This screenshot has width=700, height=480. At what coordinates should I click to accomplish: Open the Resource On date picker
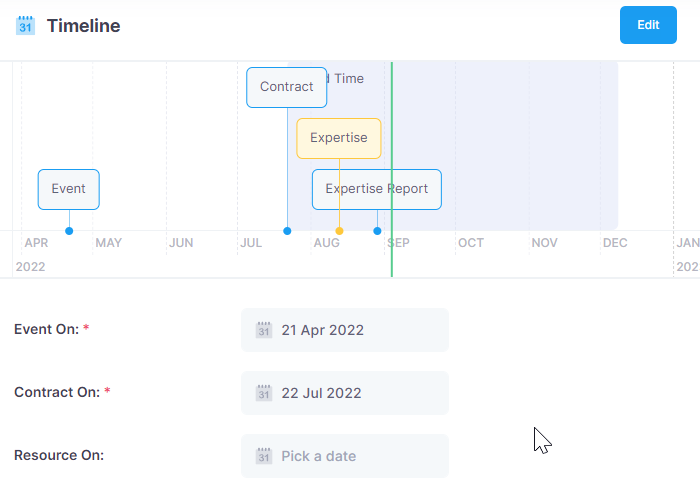345,456
